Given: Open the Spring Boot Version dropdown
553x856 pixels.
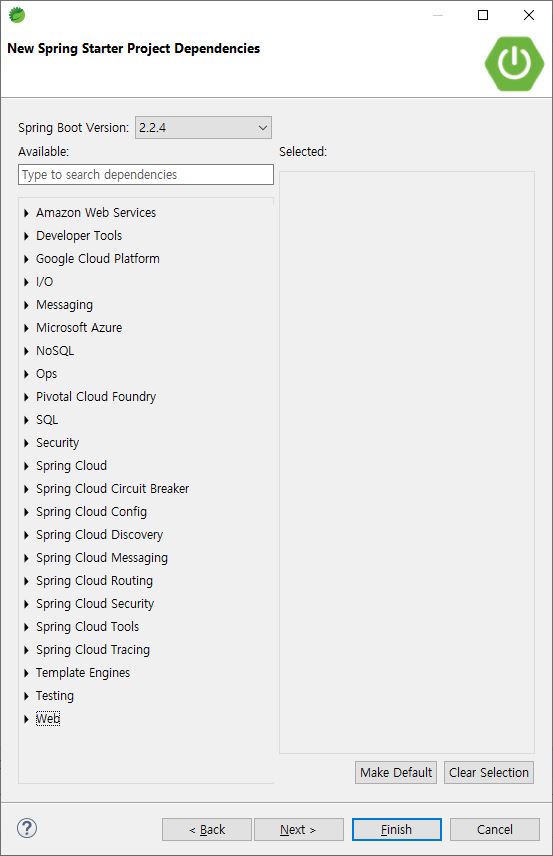Looking at the screenshot, I should pyautogui.click(x=203, y=128).
